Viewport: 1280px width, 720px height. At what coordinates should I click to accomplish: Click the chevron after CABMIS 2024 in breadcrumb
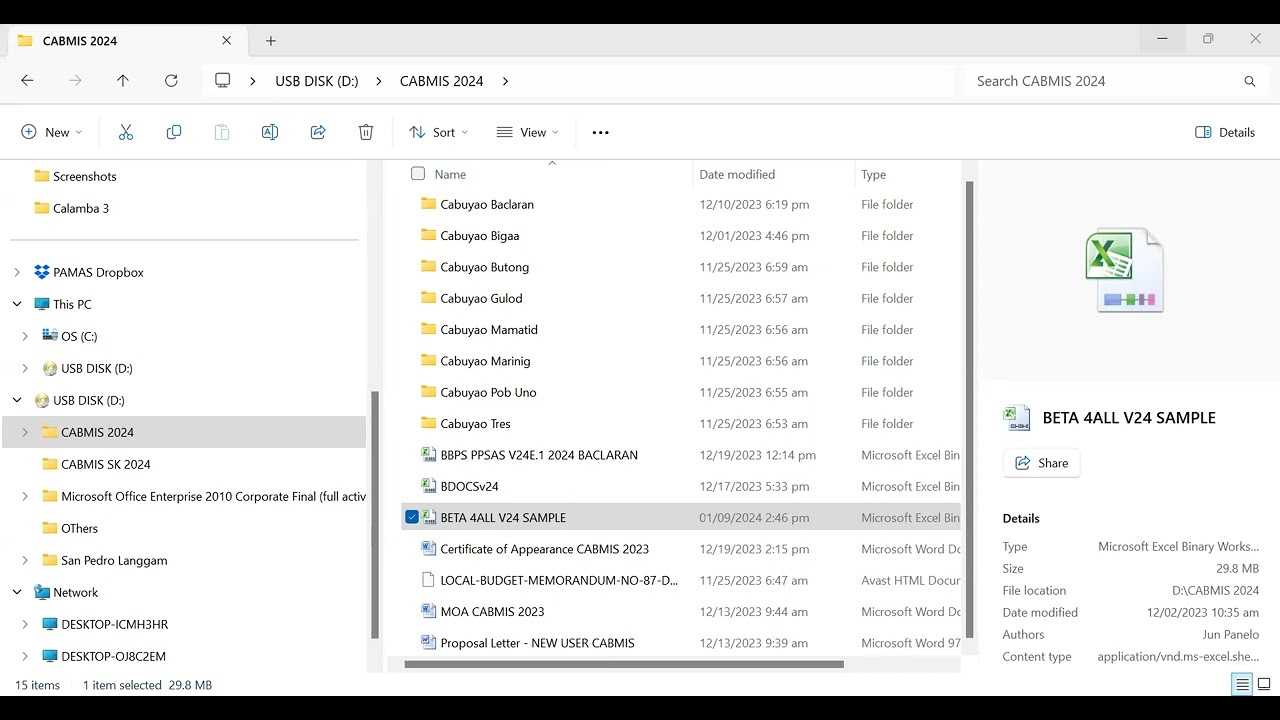(505, 81)
